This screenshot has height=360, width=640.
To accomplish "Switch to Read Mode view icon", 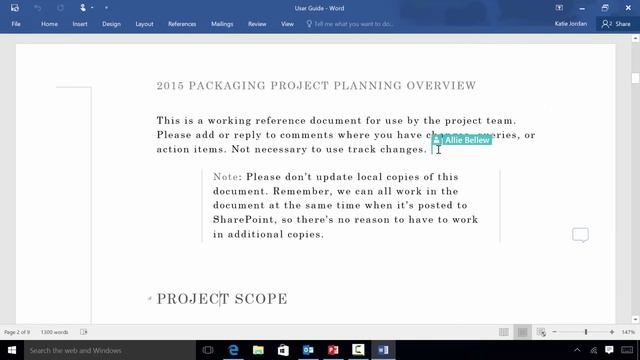I will 504,332.
